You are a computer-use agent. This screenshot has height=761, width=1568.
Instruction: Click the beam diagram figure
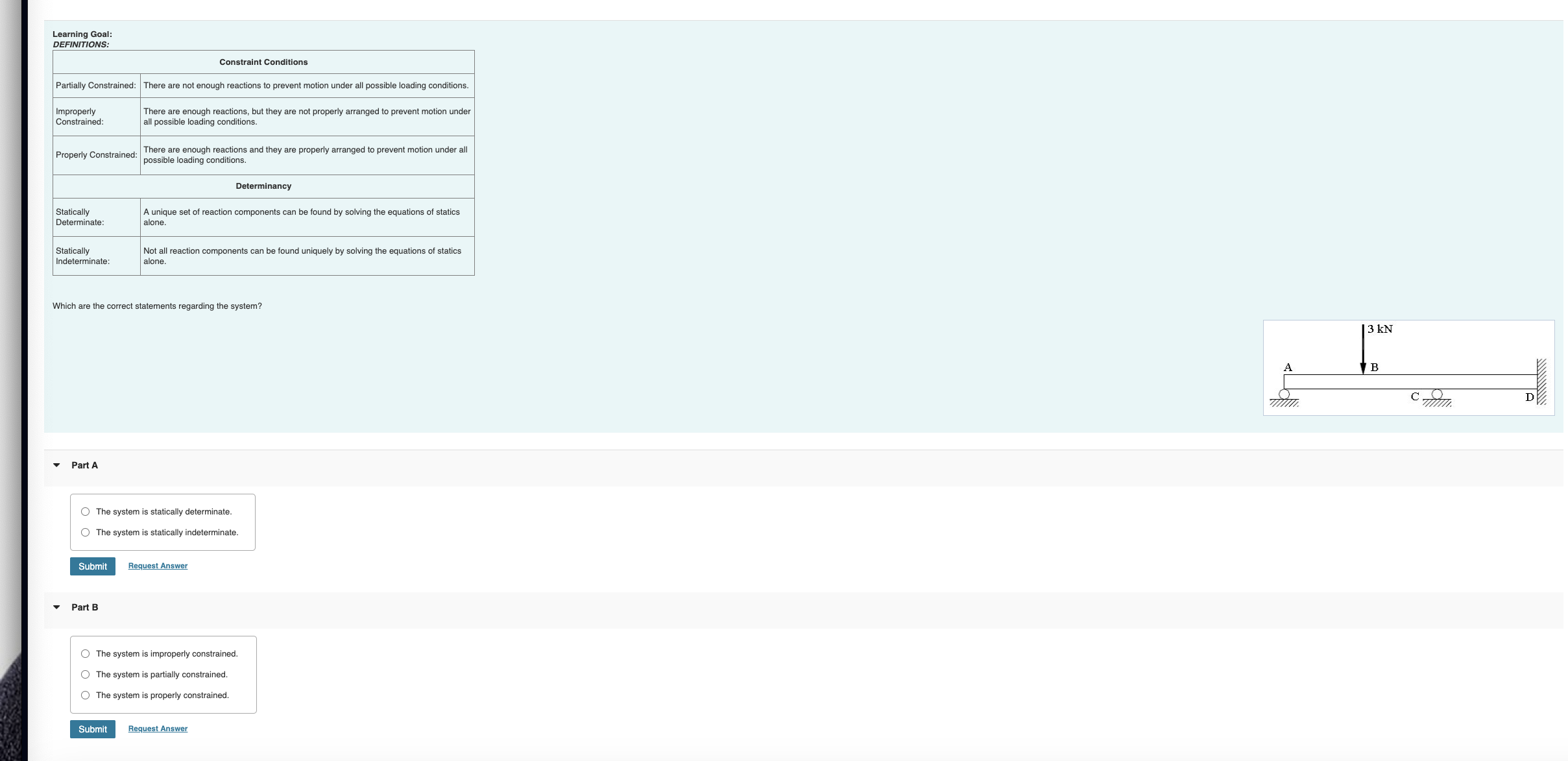(x=1408, y=367)
